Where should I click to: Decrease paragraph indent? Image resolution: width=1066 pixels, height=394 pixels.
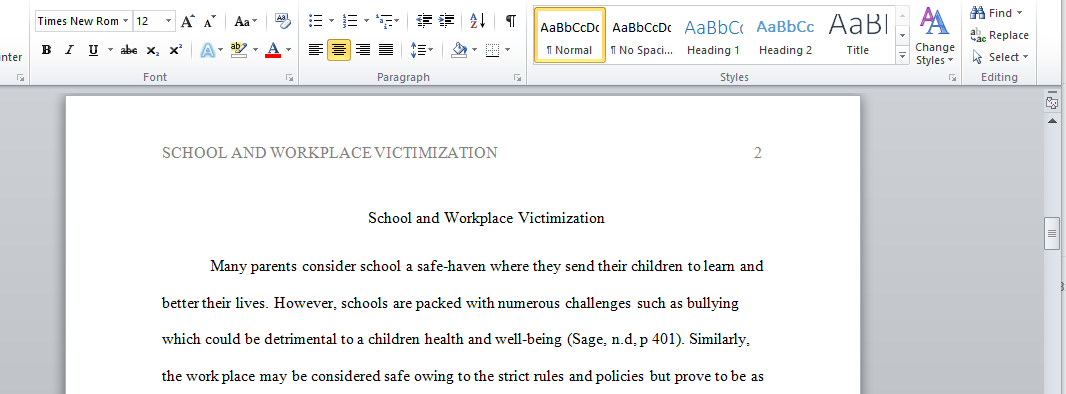(x=424, y=21)
